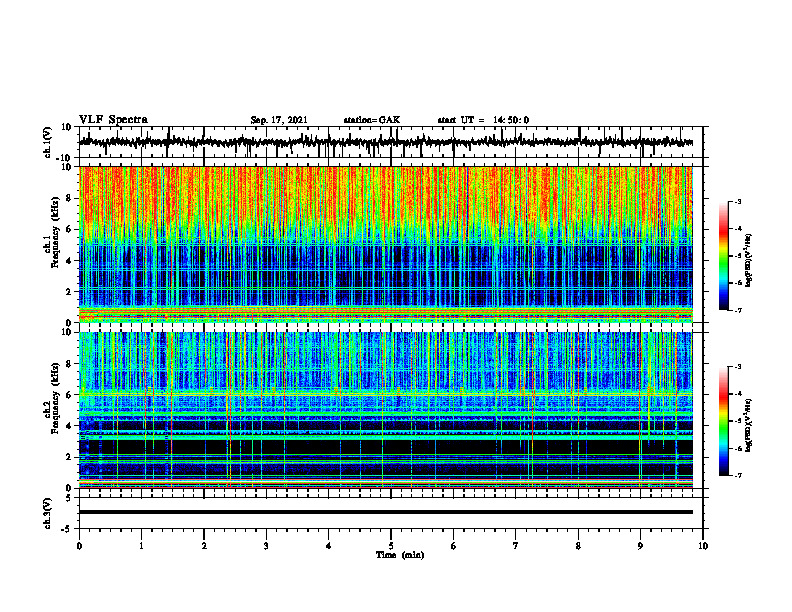Viewport: 792px width, 612px height.
Task: Click time axis tick label "0"
Action: pos(79,546)
